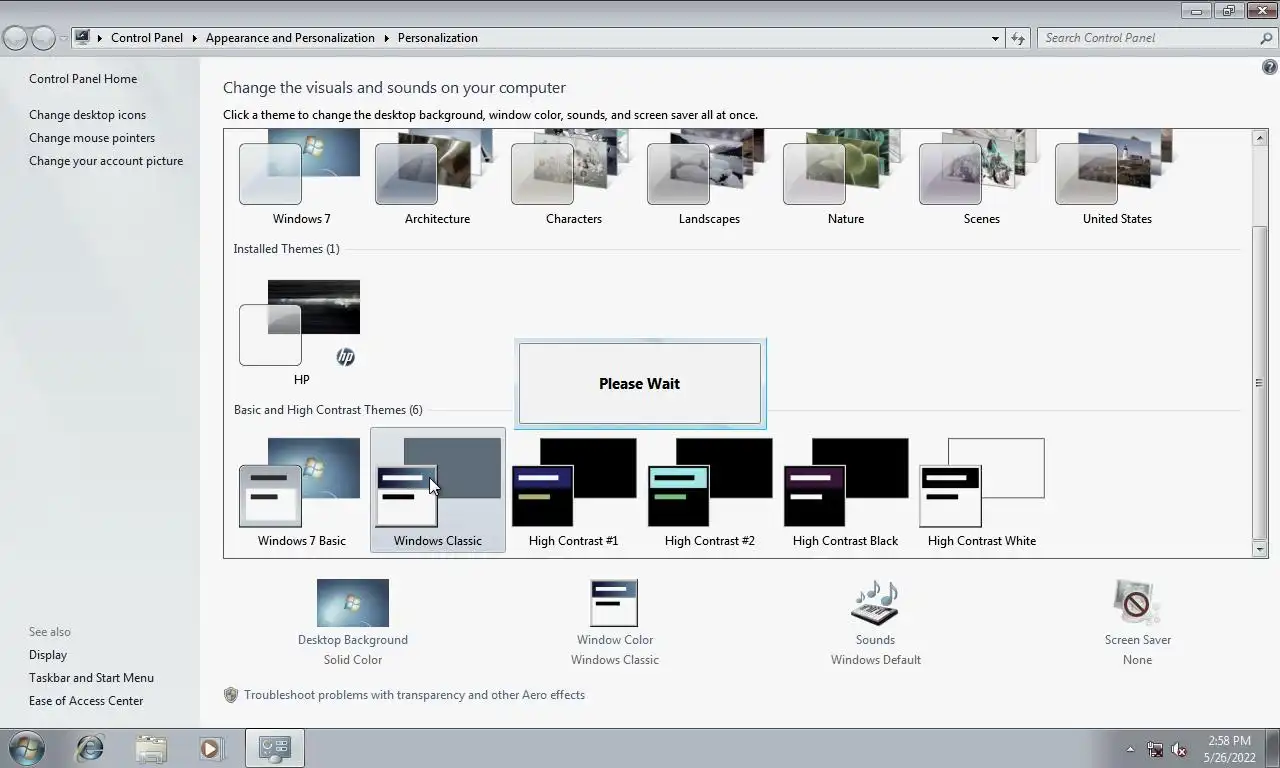Open the Desktop Background settings icon
This screenshot has height=768, width=1280.
coord(352,603)
